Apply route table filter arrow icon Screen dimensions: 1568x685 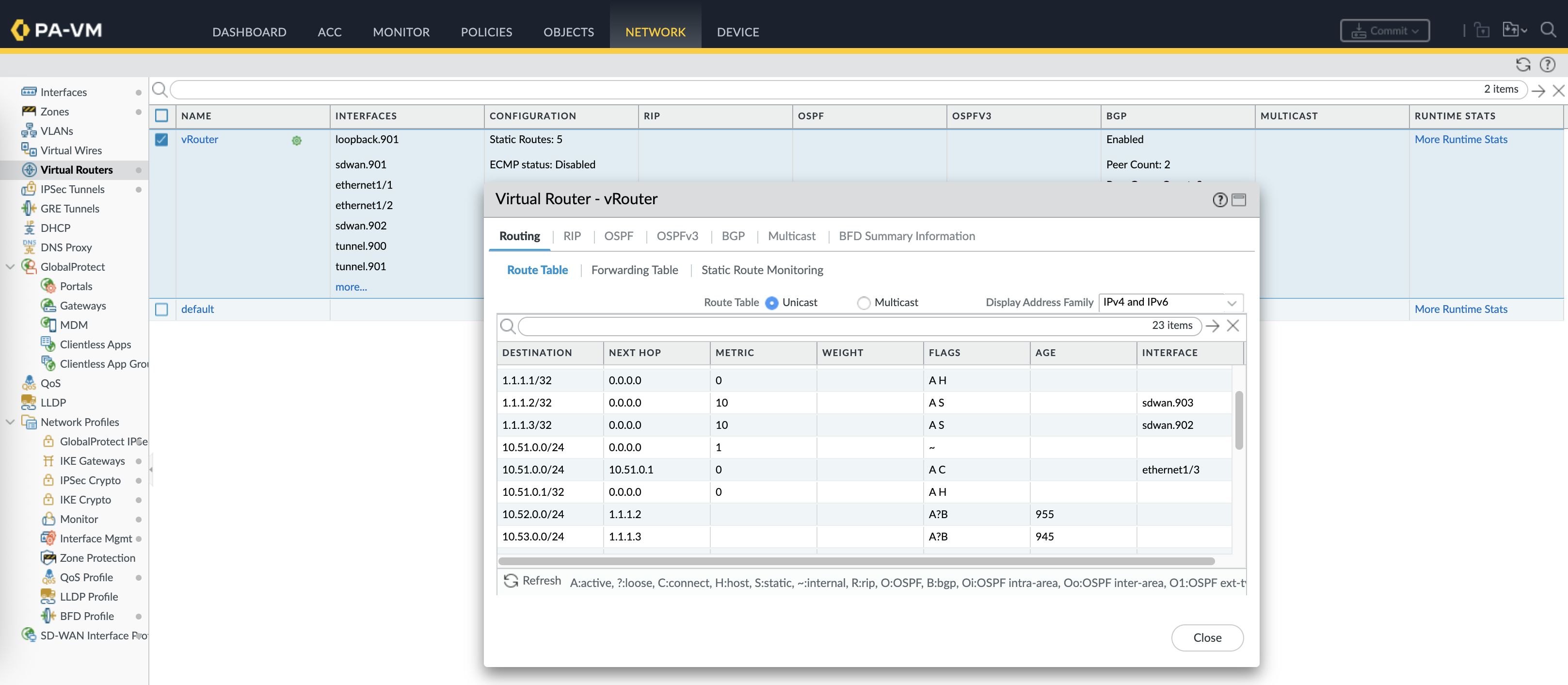1213,326
